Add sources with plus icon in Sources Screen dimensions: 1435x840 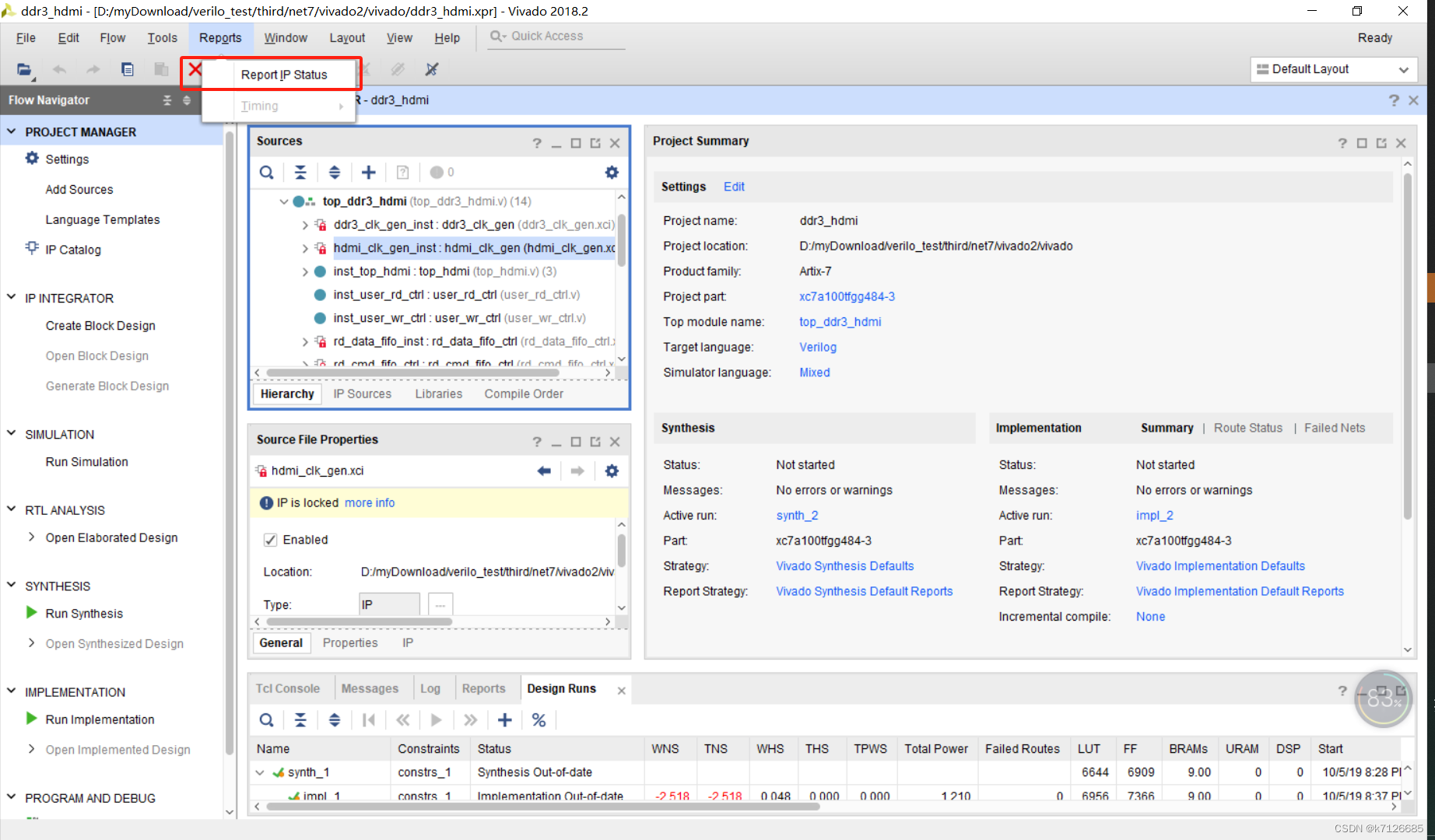click(x=369, y=173)
